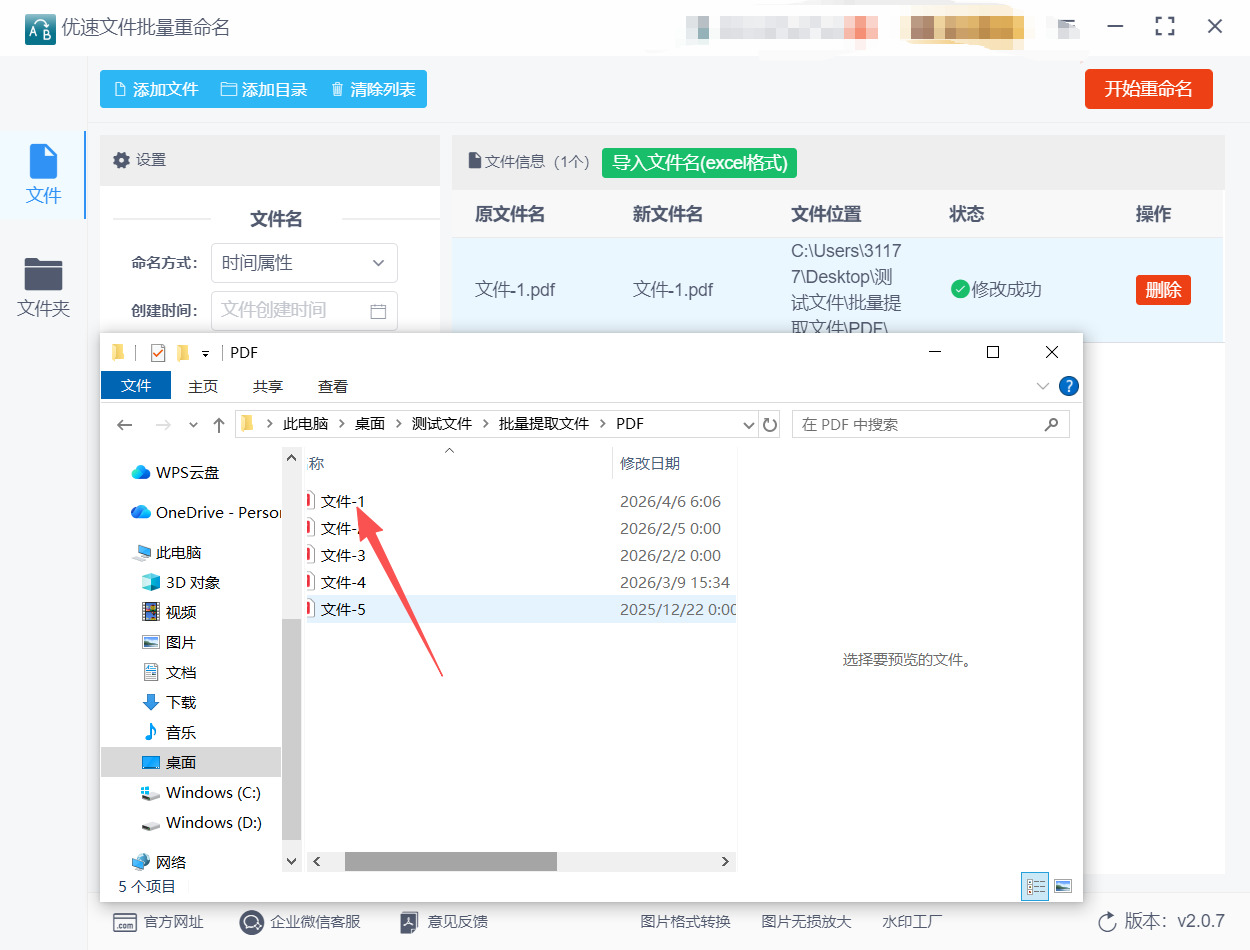Screen dimensions: 1250x950
Task: Open the 命名方式 时间属性 dropdown
Action: pos(304,263)
